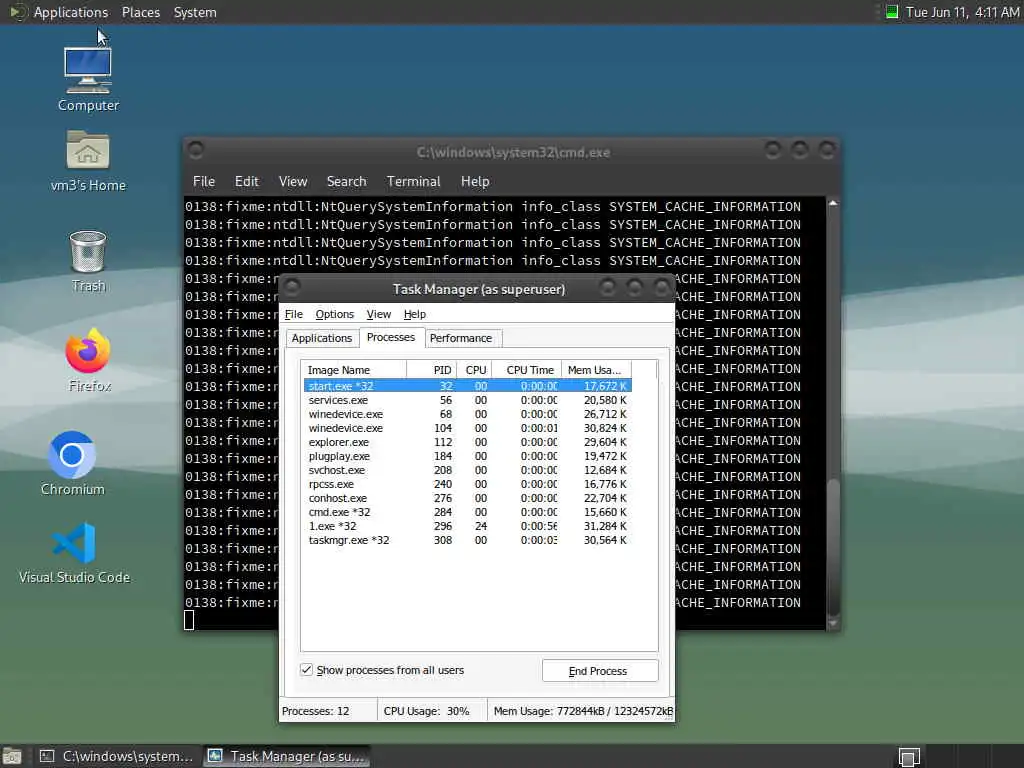This screenshot has height=768, width=1024.
Task: Sort by PID column header
Action: [432, 370]
